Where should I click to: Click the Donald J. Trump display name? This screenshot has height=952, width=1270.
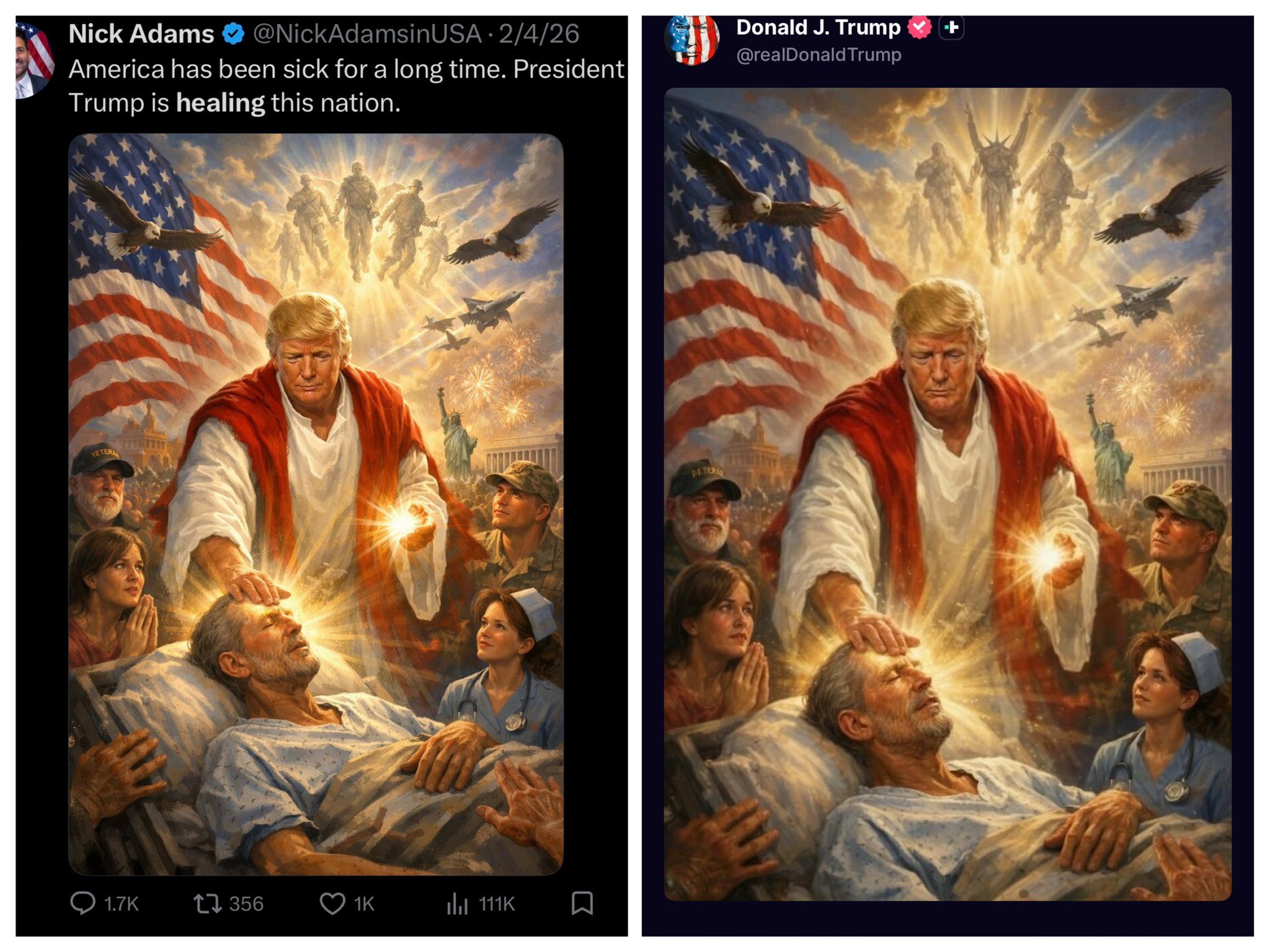click(818, 27)
